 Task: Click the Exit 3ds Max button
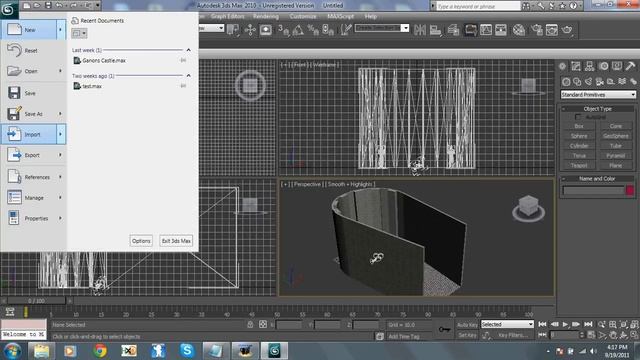coord(176,241)
